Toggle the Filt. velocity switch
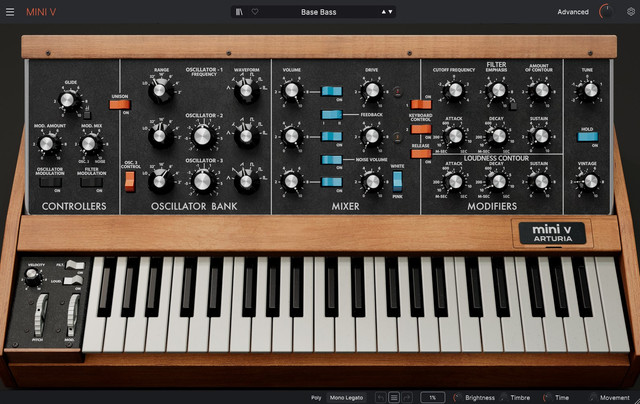 coord(75,265)
